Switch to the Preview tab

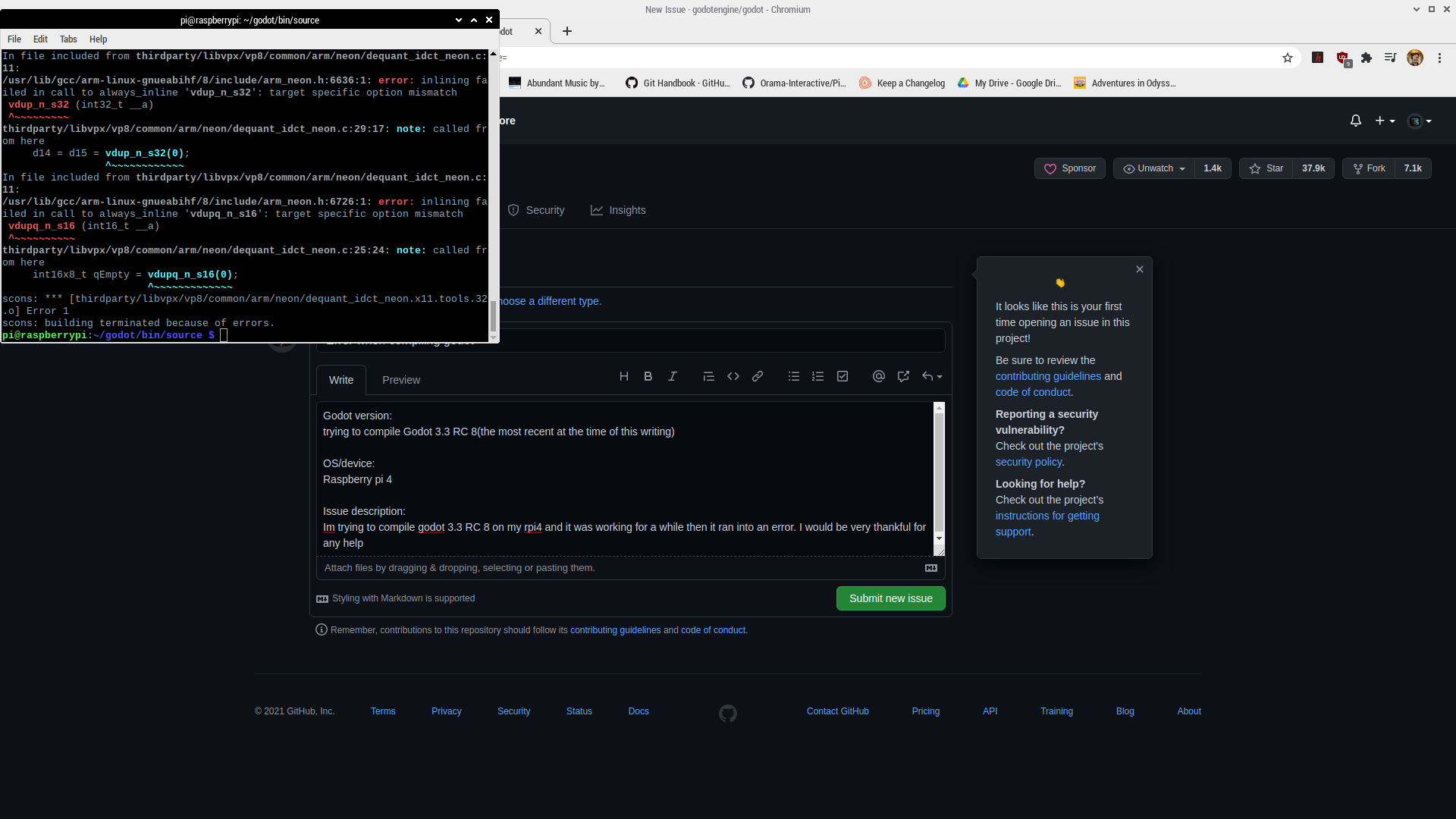click(401, 380)
